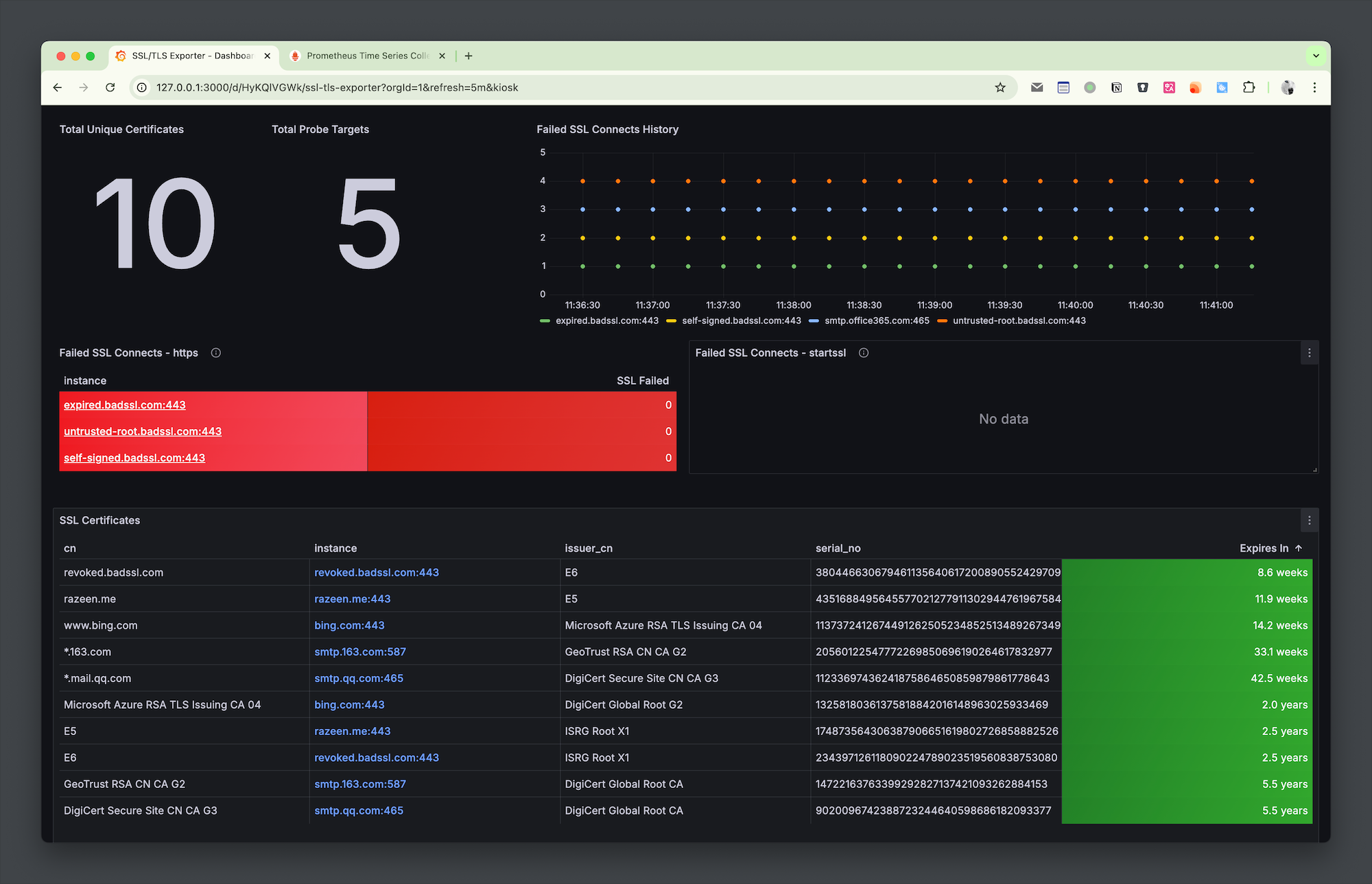Open the Extensions puzzle icon
Screen dimensions: 1372x884
click(1249, 87)
